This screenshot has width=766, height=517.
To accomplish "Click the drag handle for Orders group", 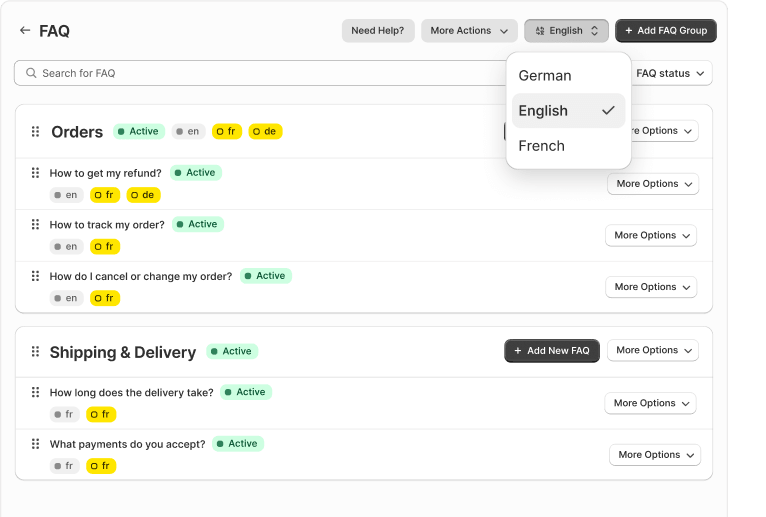I will pyautogui.click(x=35, y=132).
